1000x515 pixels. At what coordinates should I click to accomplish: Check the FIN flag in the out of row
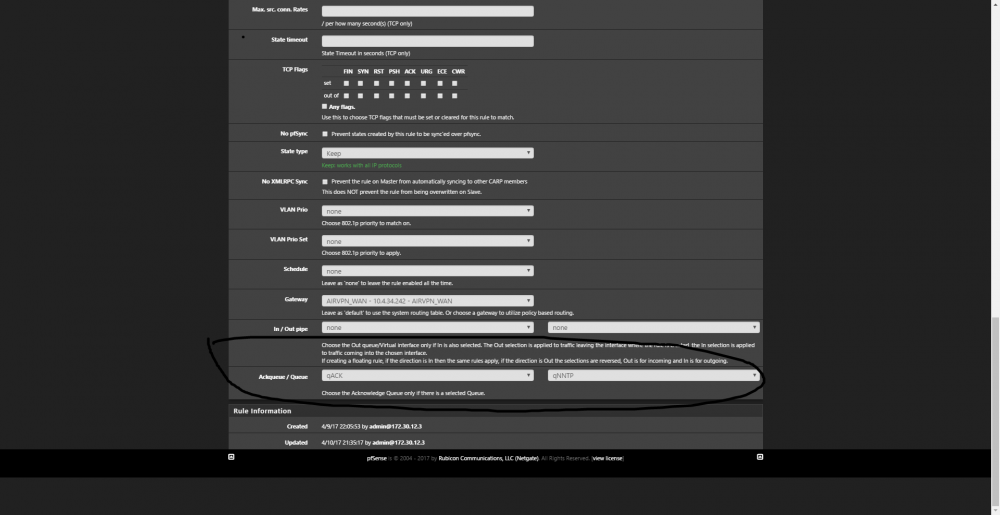click(346, 96)
